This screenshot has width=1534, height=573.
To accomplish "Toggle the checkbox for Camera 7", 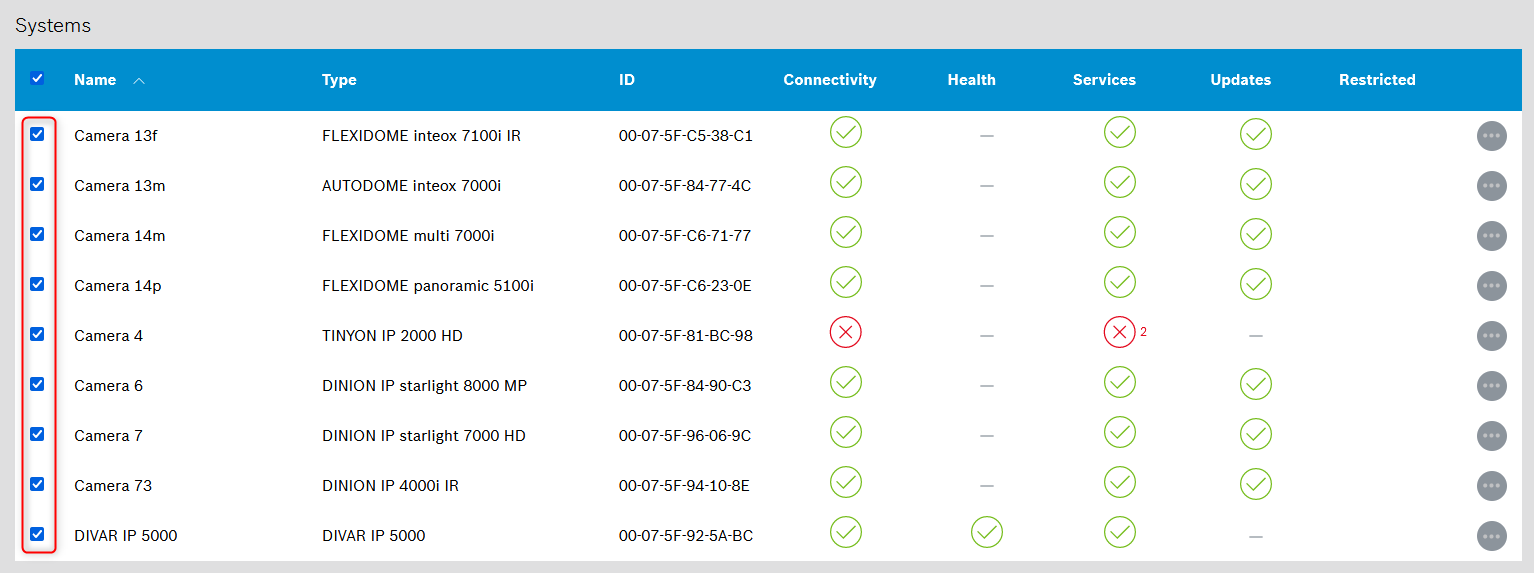I will [x=37, y=434].
